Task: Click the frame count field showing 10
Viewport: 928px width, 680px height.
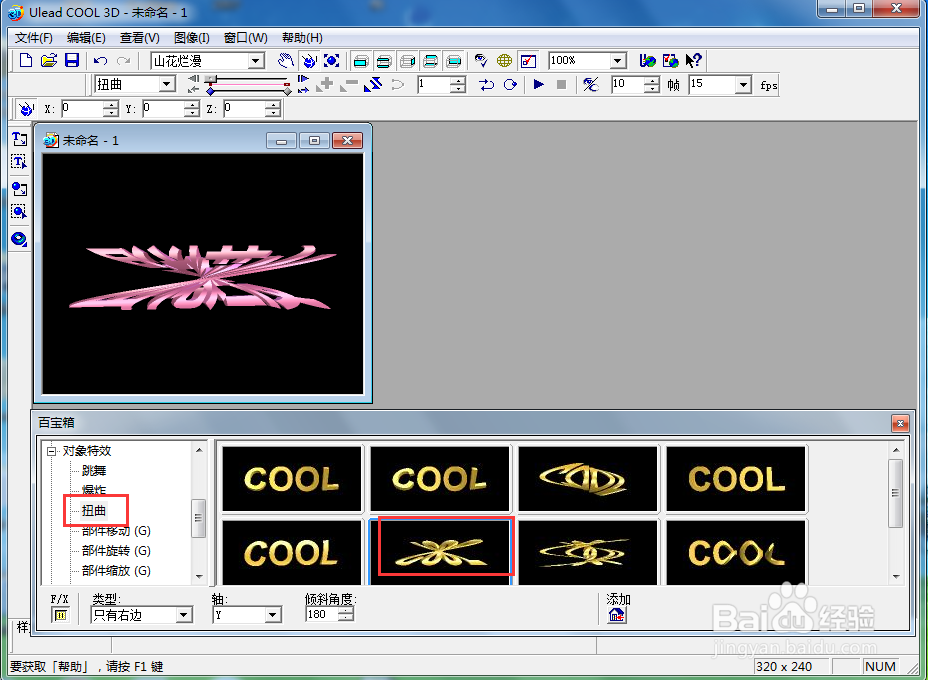Action: (x=628, y=85)
